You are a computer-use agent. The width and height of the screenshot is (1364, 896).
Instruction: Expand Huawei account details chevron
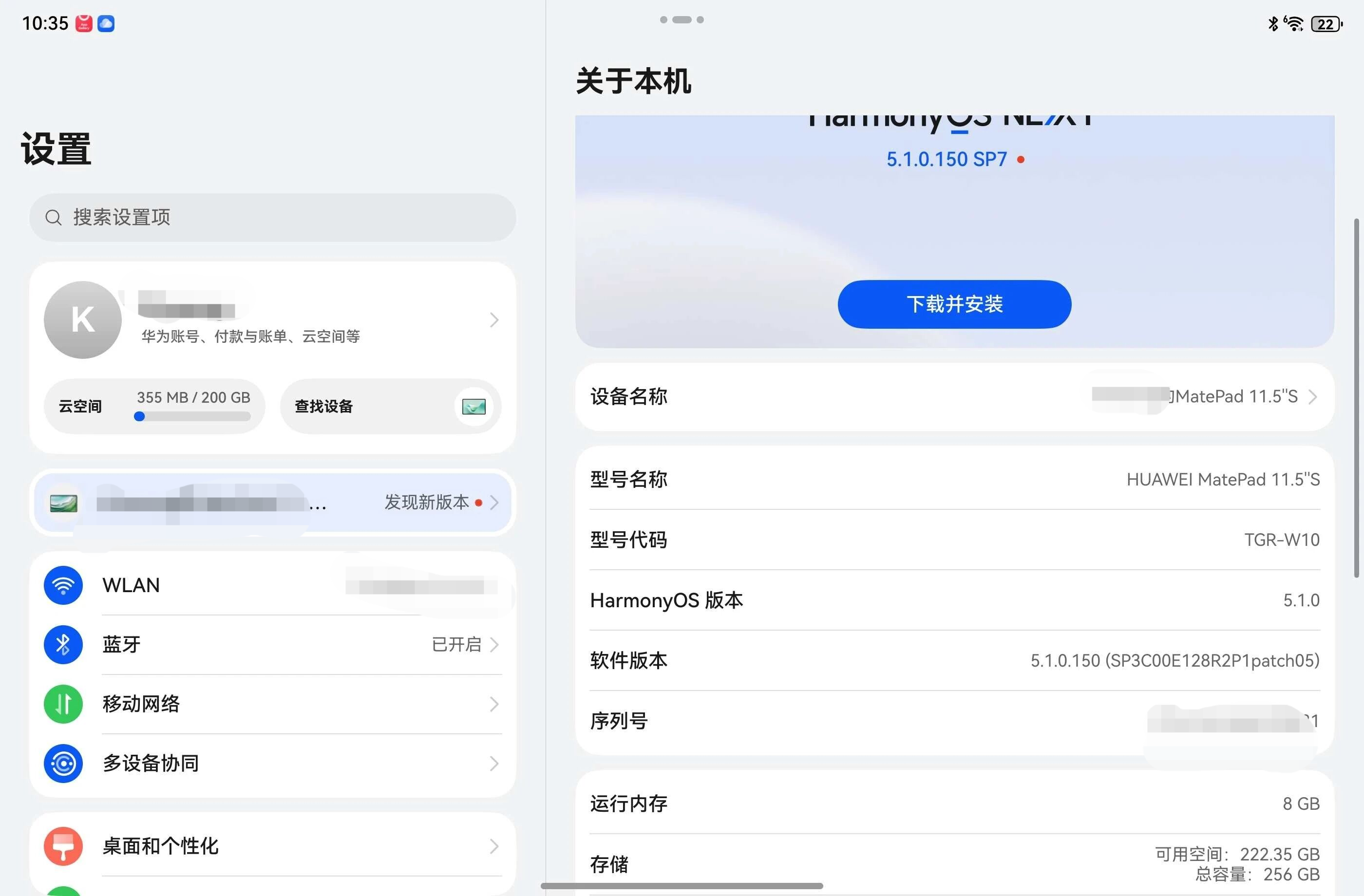pos(494,319)
